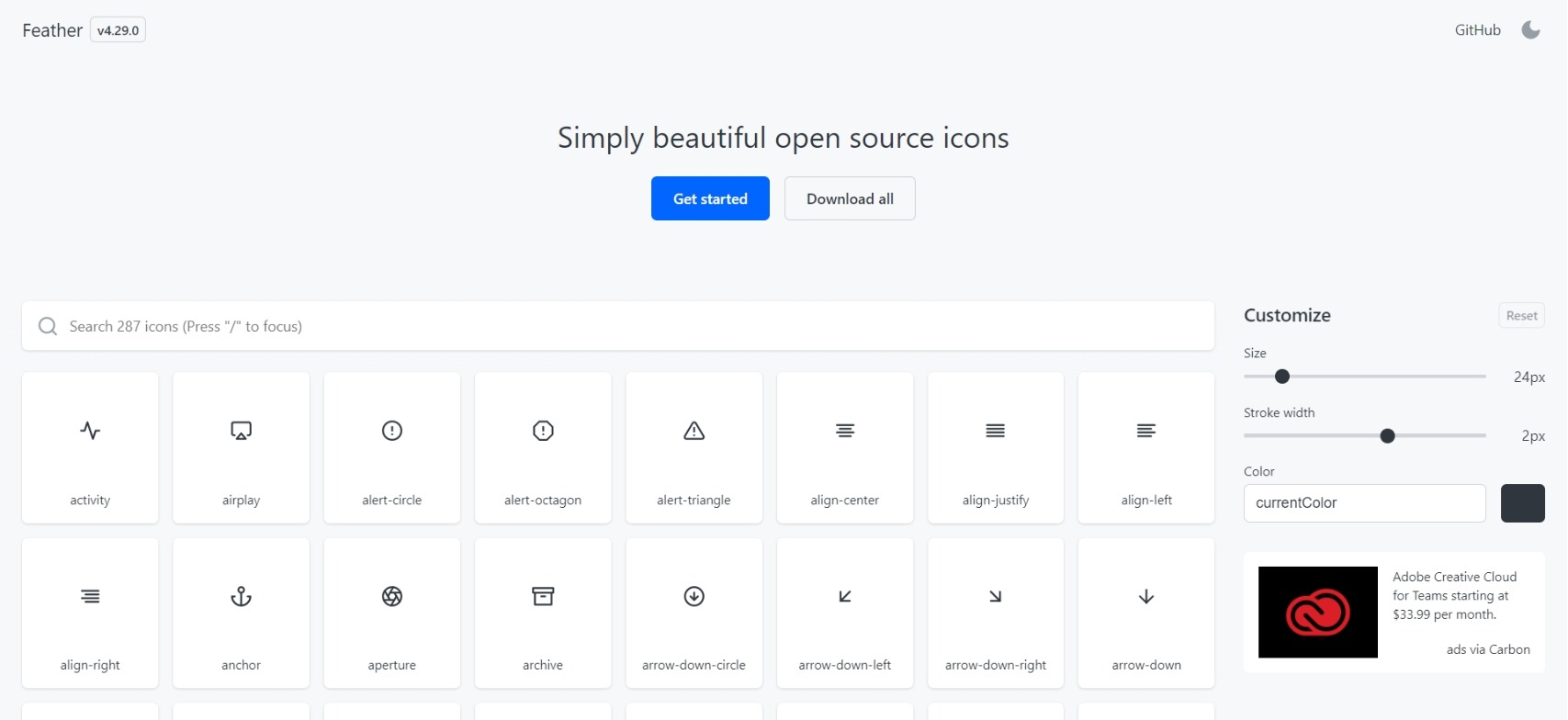Choose the arrow-down-left icon
This screenshot has height=720, width=1568.
click(x=845, y=613)
